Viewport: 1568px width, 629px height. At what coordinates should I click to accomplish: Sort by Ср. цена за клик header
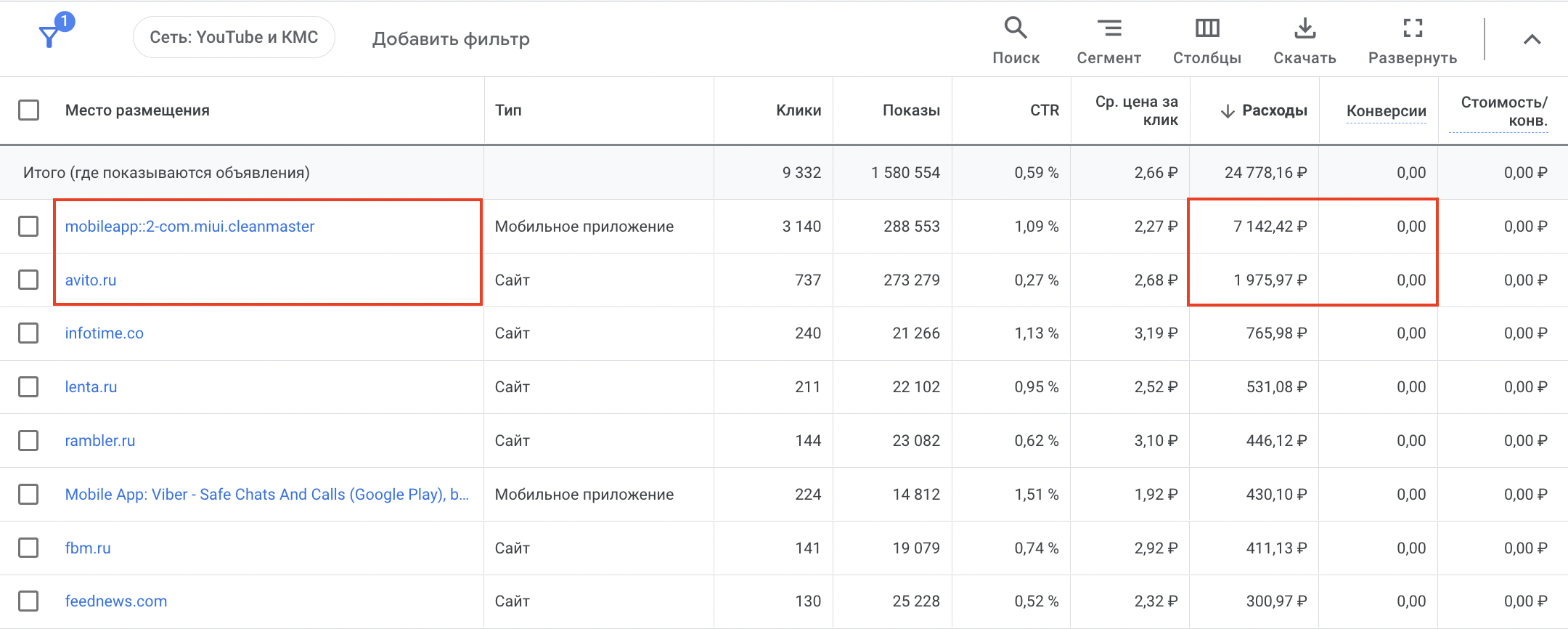(1137, 110)
